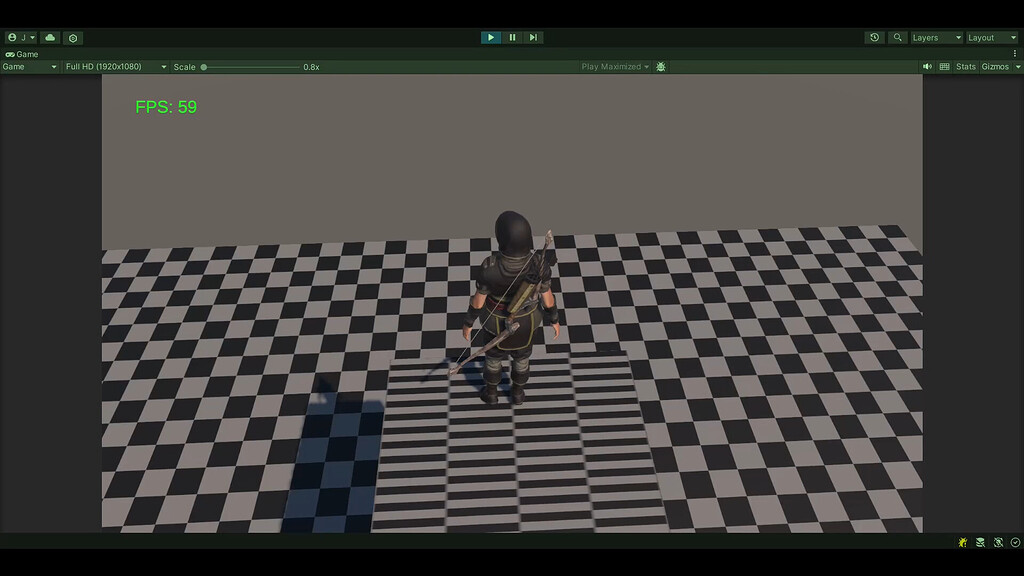Toggle the Stats overlay

(x=967, y=67)
